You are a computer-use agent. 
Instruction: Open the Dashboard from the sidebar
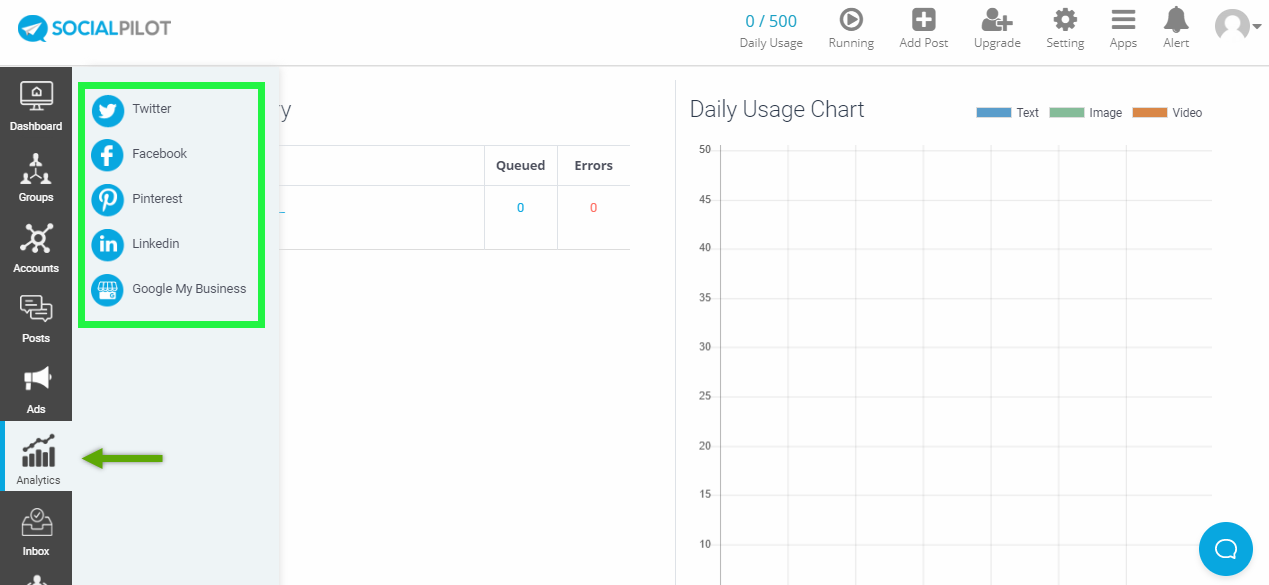[x=36, y=105]
